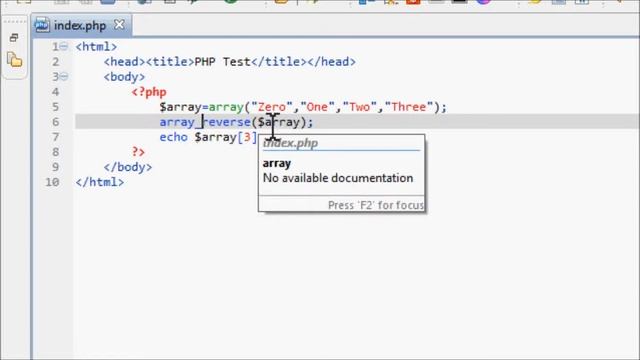Image resolution: width=640 pixels, height=360 pixels.
Task: Click the $array variable on line 5
Action: click(x=180, y=107)
